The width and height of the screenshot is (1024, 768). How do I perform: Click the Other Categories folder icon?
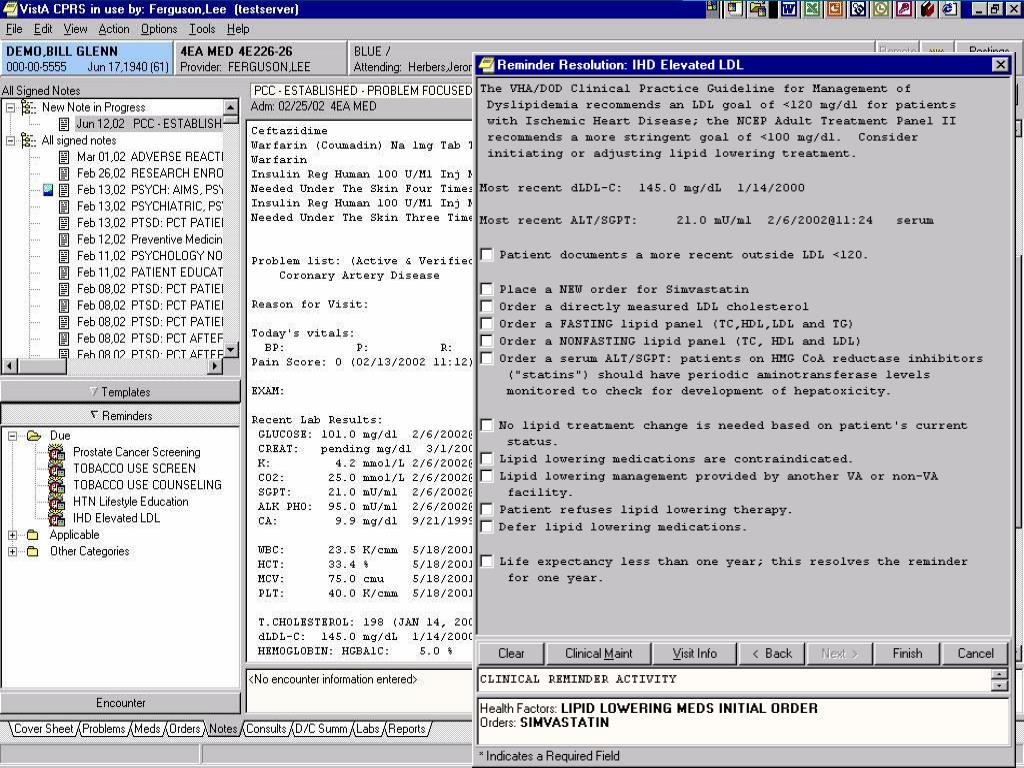click(32, 551)
